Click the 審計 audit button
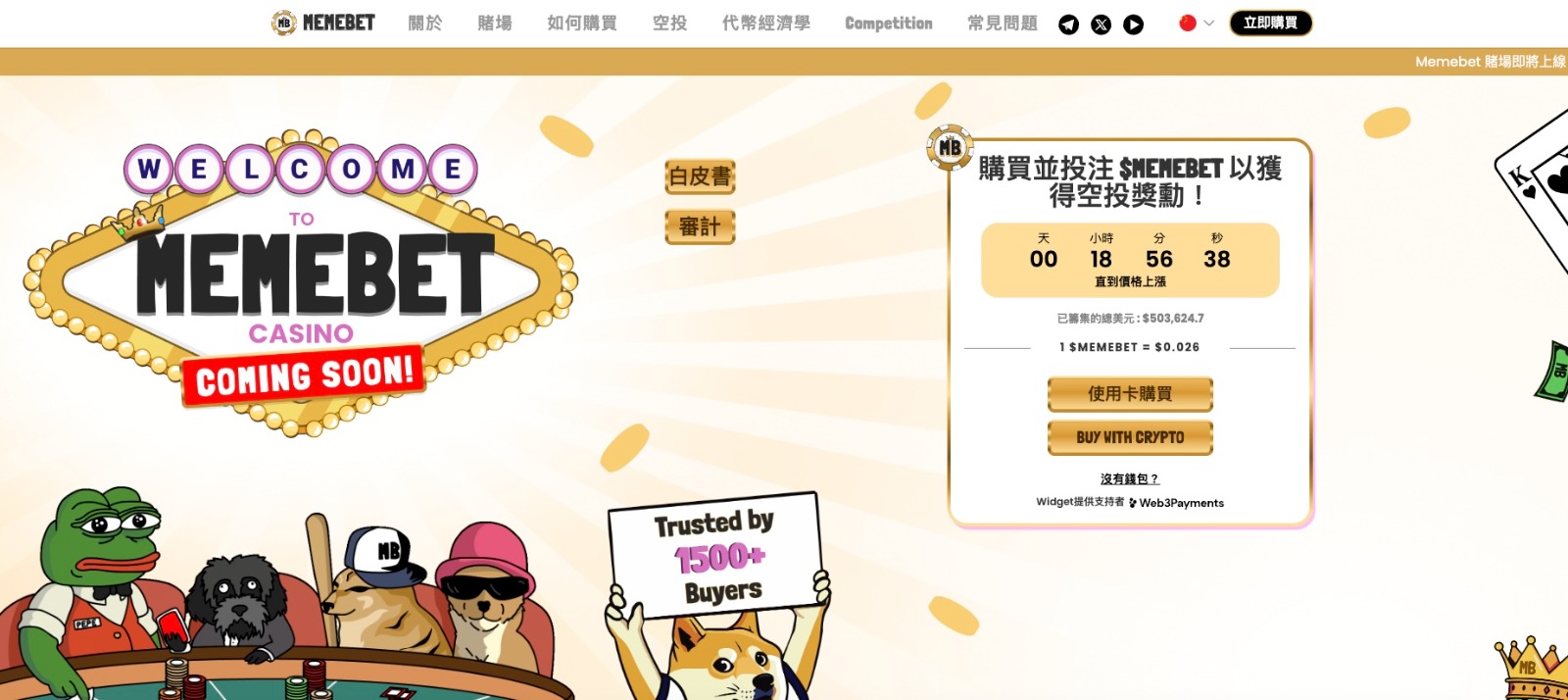 click(x=700, y=226)
